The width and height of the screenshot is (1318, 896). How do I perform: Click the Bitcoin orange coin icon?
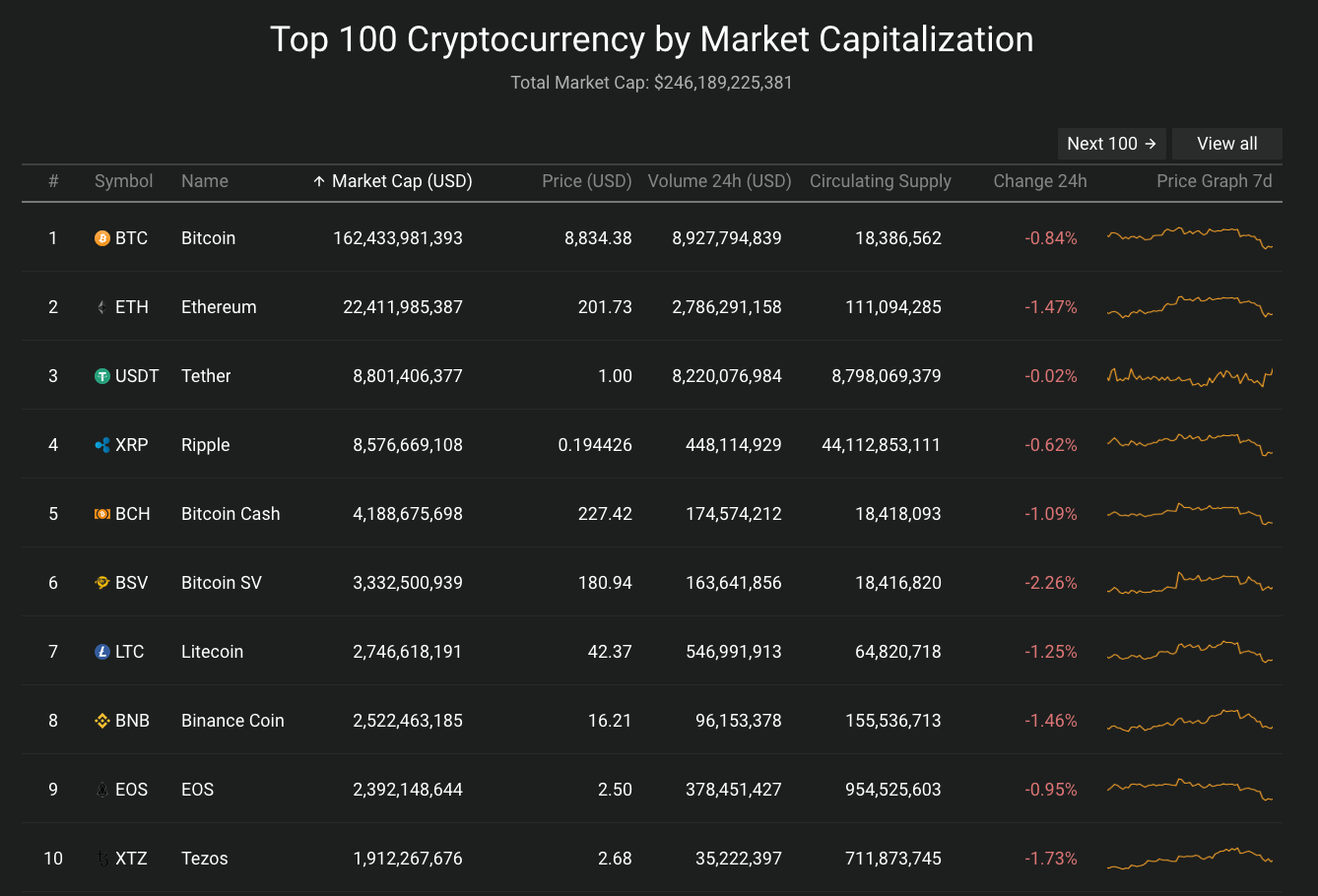pos(102,238)
